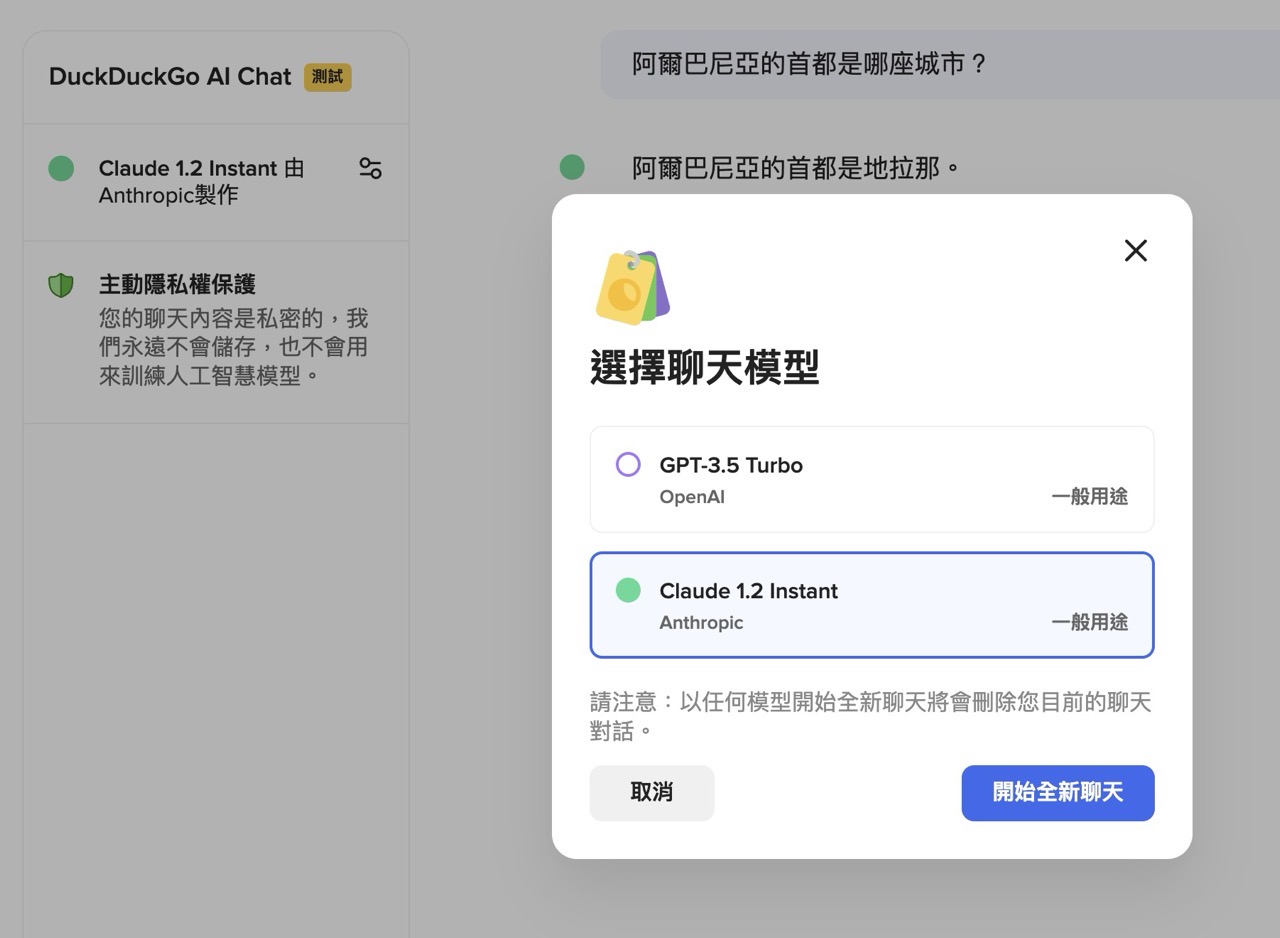Viewport: 1280px width, 938px height.
Task: Click the 主動隱私權保護 heading
Action: (x=177, y=285)
